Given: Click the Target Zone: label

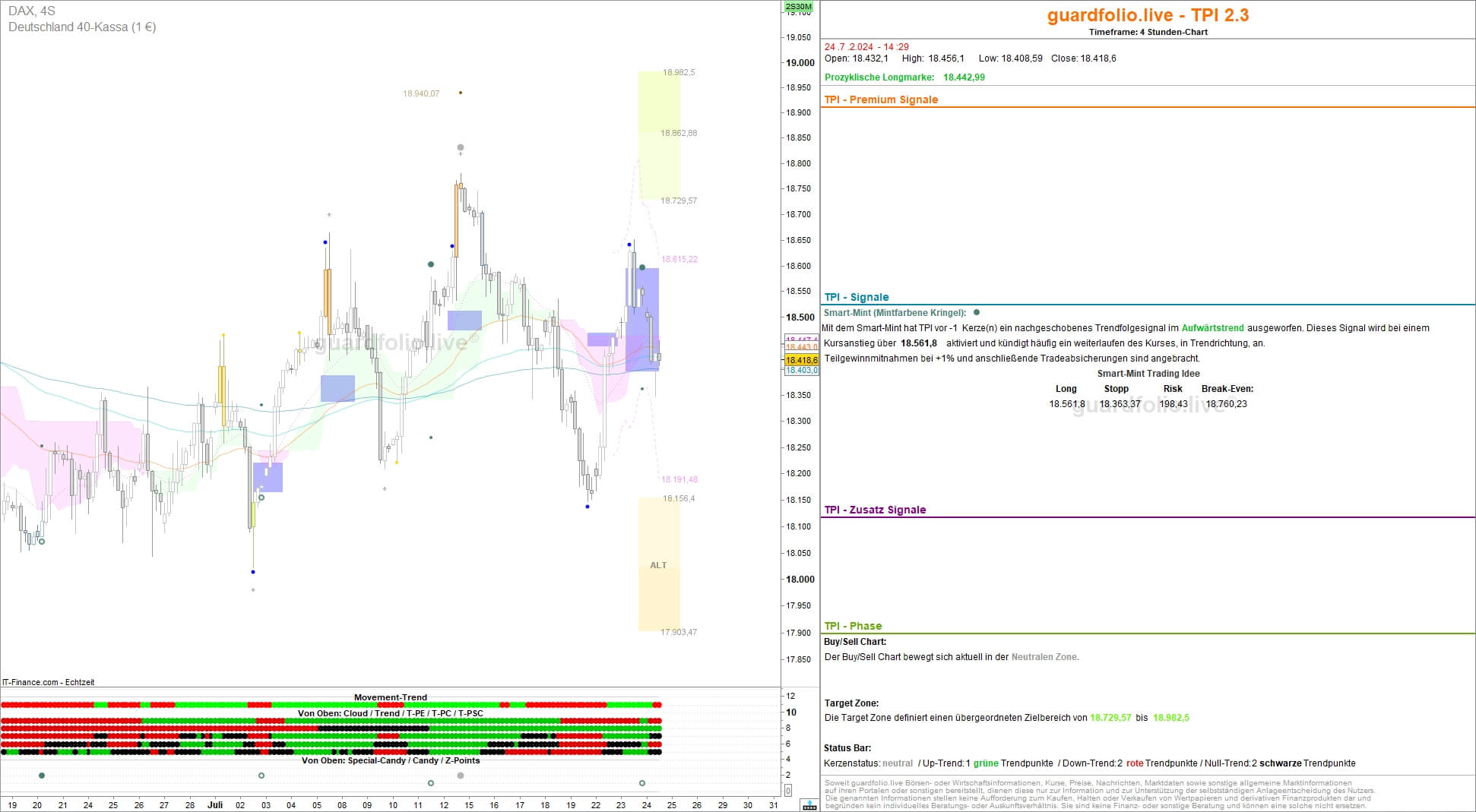Looking at the screenshot, I should [851, 703].
